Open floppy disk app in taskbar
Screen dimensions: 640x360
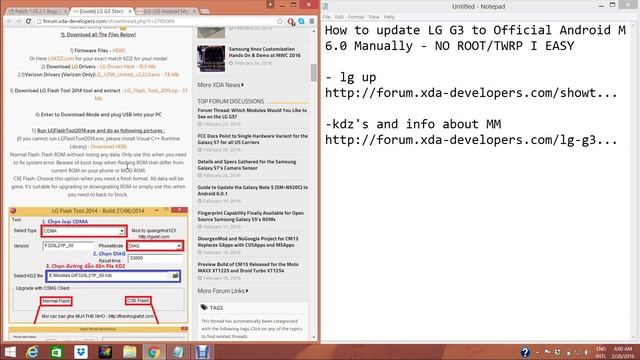(202, 352)
